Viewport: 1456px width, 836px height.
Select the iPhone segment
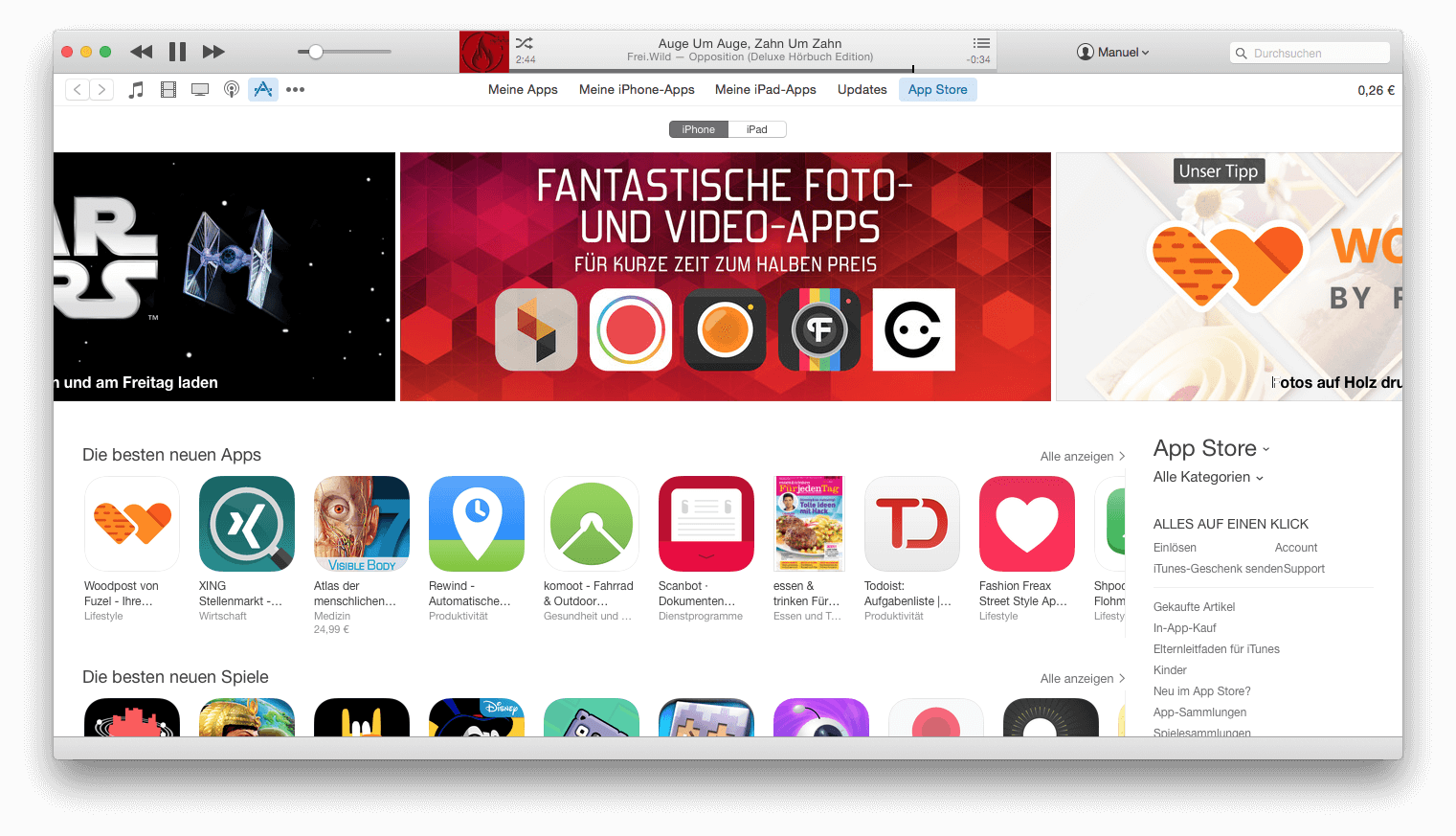click(699, 129)
